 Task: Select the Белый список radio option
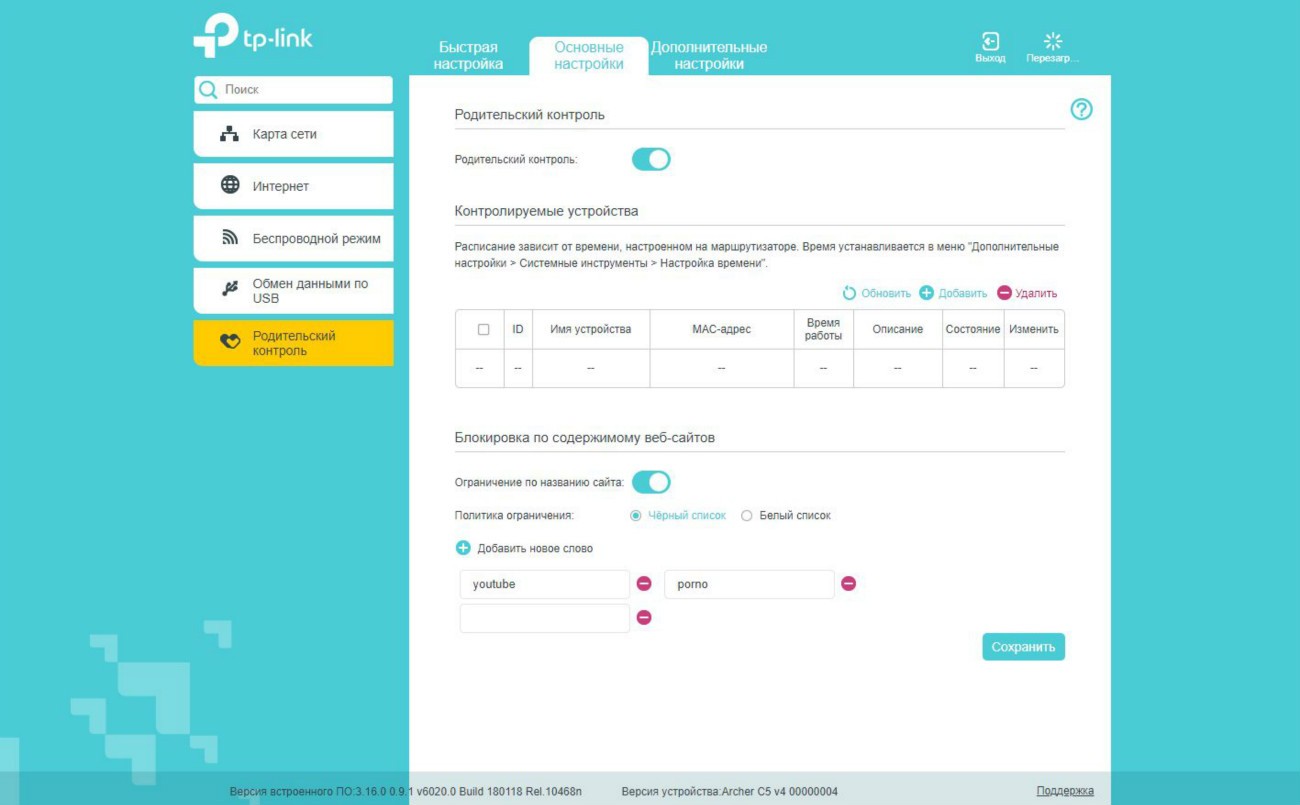746,516
